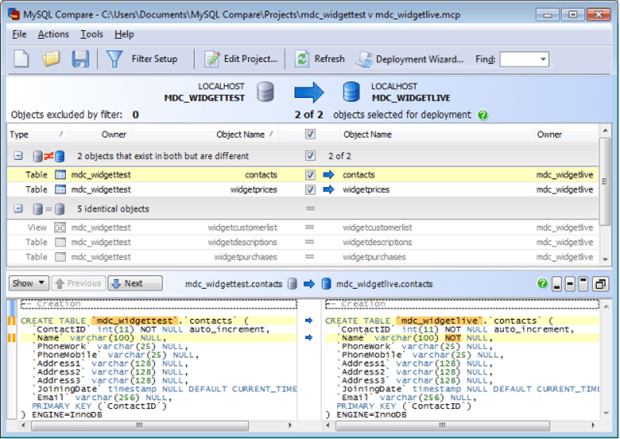This screenshot has width=620, height=439.
Task: Save project with the floppy disk icon
Action: click(x=80, y=59)
